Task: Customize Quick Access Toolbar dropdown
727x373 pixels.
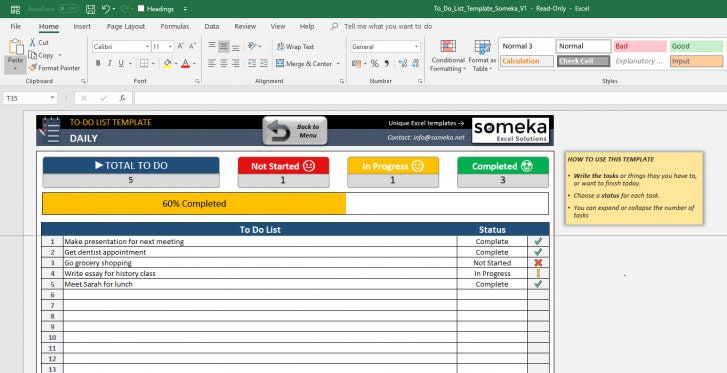Action: pyautogui.click(x=185, y=9)
